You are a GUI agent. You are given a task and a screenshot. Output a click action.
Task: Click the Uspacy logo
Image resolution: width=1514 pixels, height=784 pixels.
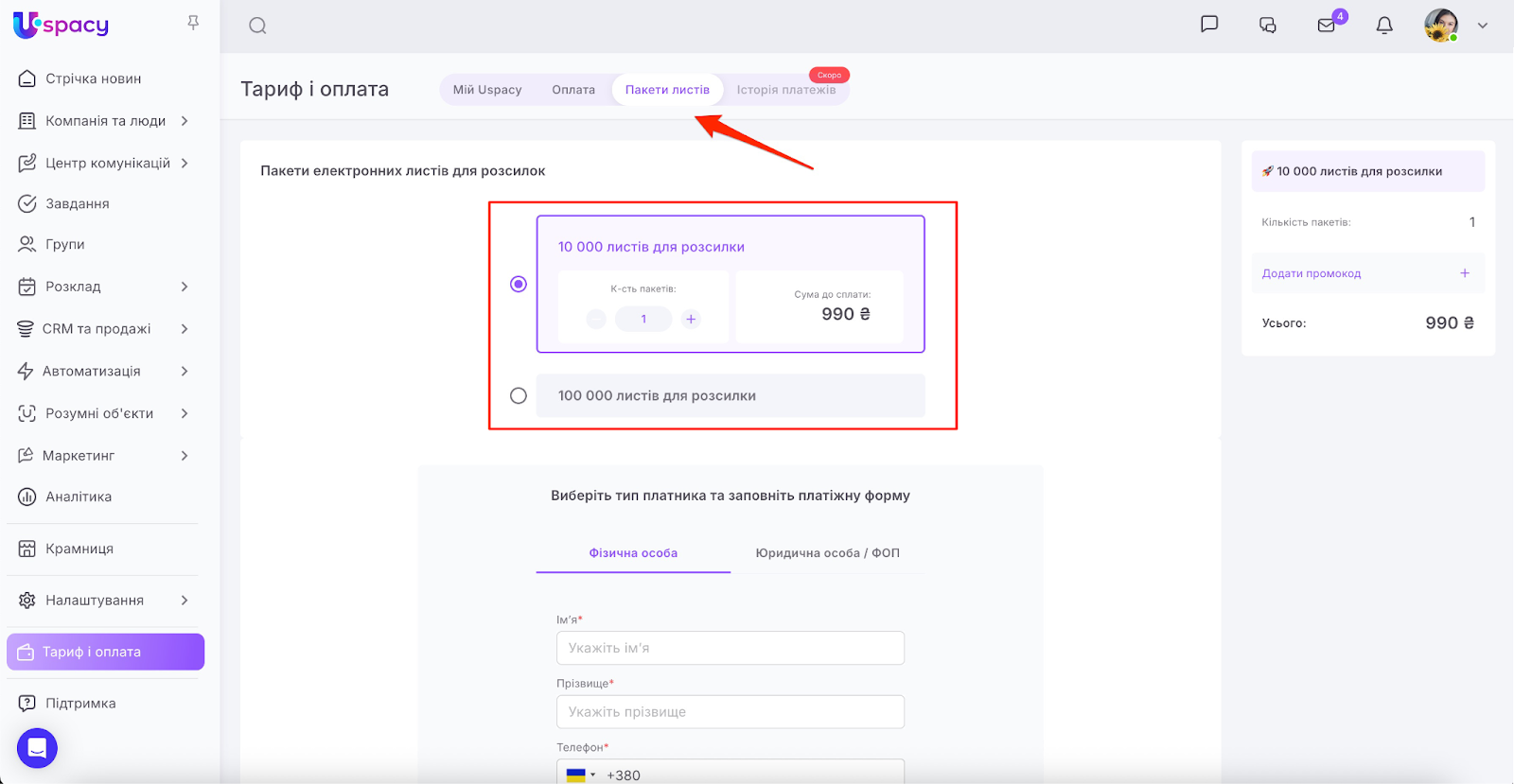(x=62, y=26)
